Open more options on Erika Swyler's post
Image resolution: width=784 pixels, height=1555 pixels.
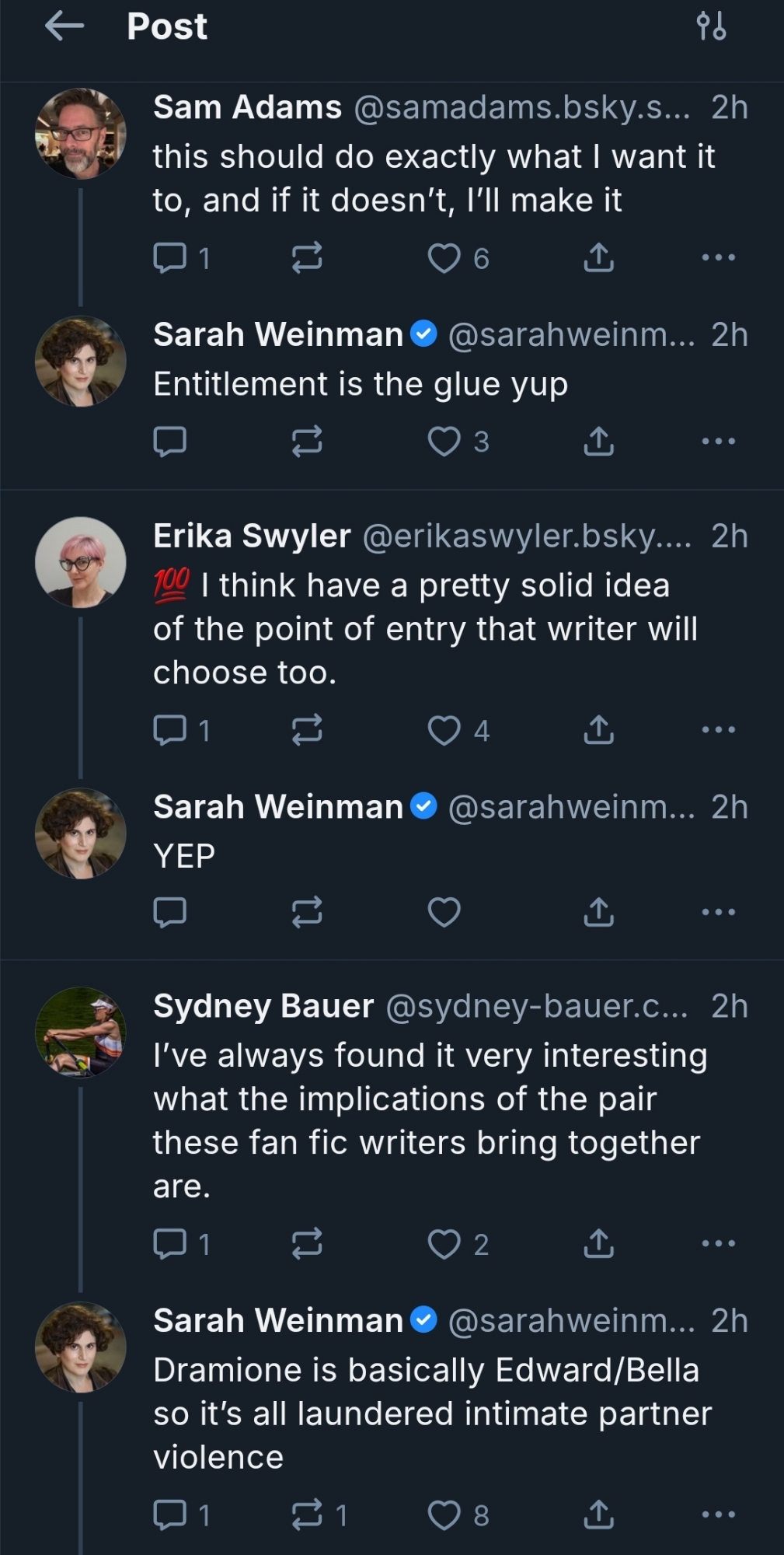[718, 729]
